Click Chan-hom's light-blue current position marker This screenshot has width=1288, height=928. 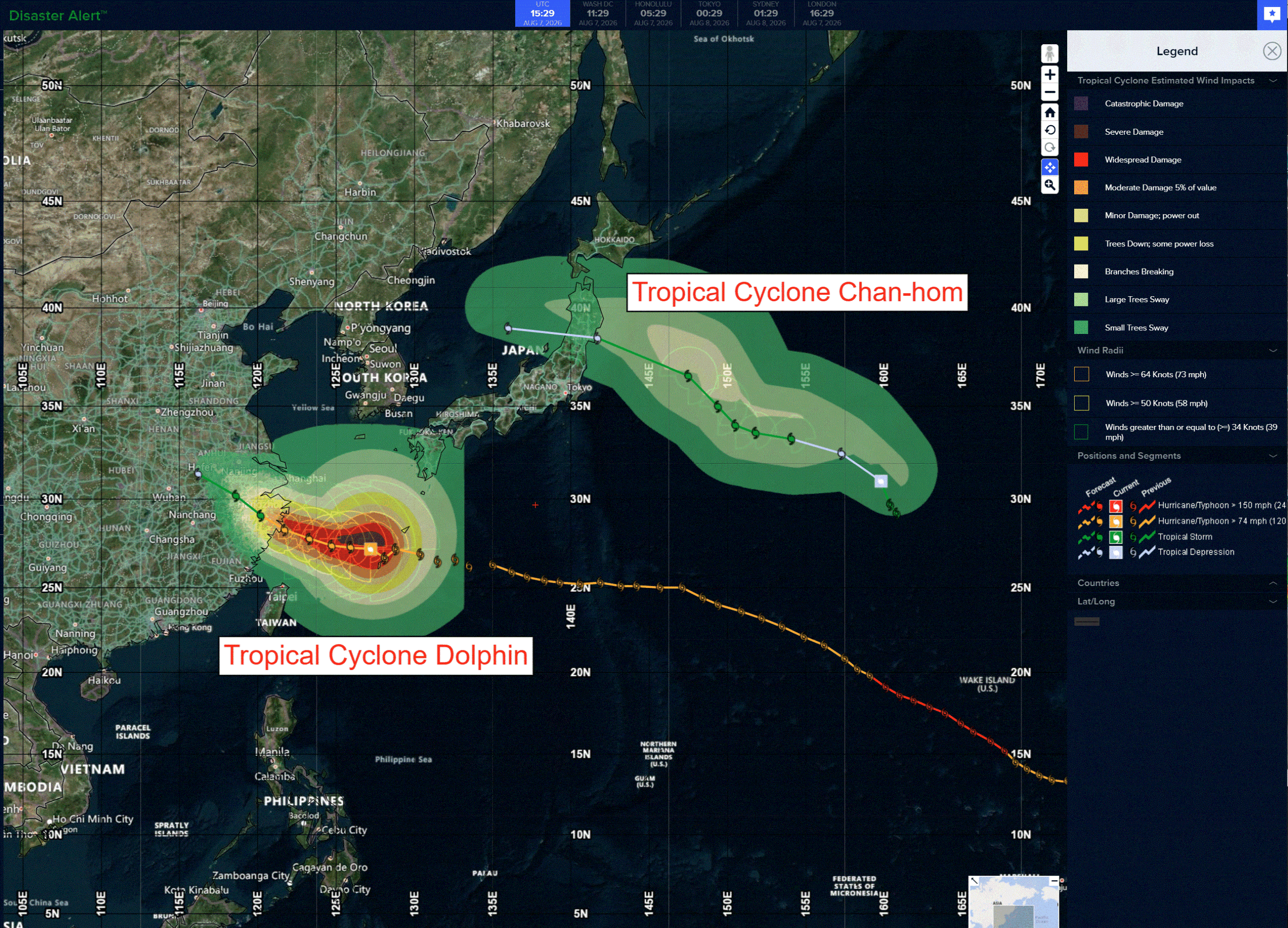coord(881,481)
